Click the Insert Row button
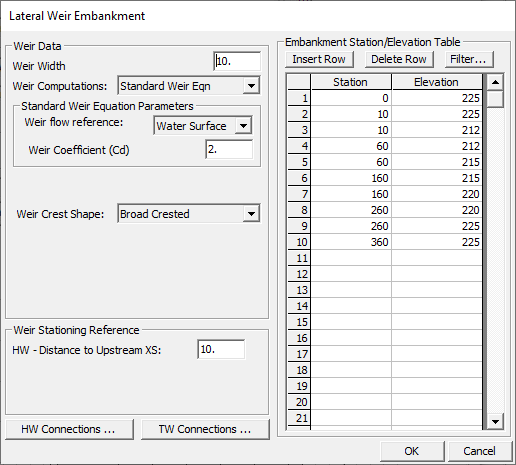This screenshot has width=516, height=465. 319,59
